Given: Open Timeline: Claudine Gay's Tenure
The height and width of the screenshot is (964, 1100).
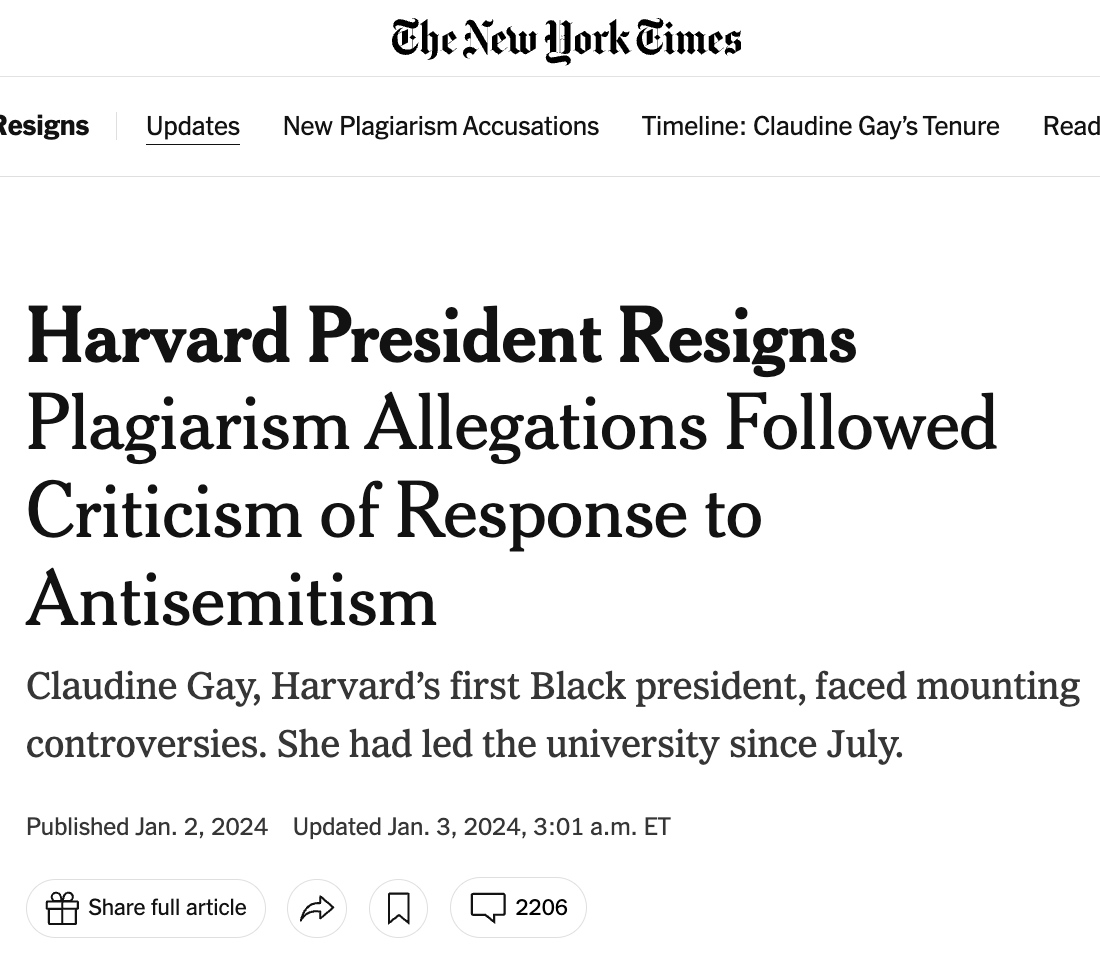Looking at the screenshot, I should coord(820,126).
